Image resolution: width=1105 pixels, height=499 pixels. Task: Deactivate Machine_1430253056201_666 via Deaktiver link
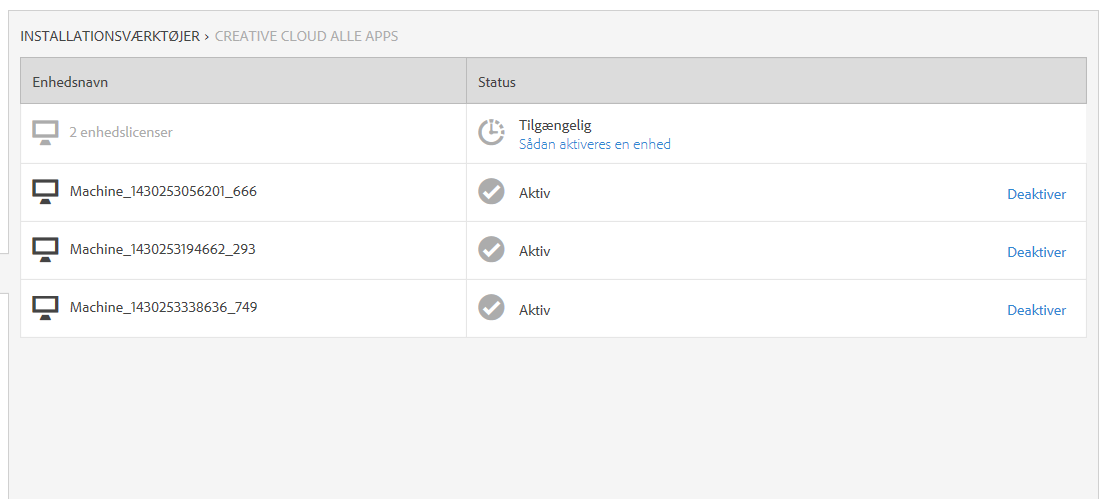(x=1036, y=194)
